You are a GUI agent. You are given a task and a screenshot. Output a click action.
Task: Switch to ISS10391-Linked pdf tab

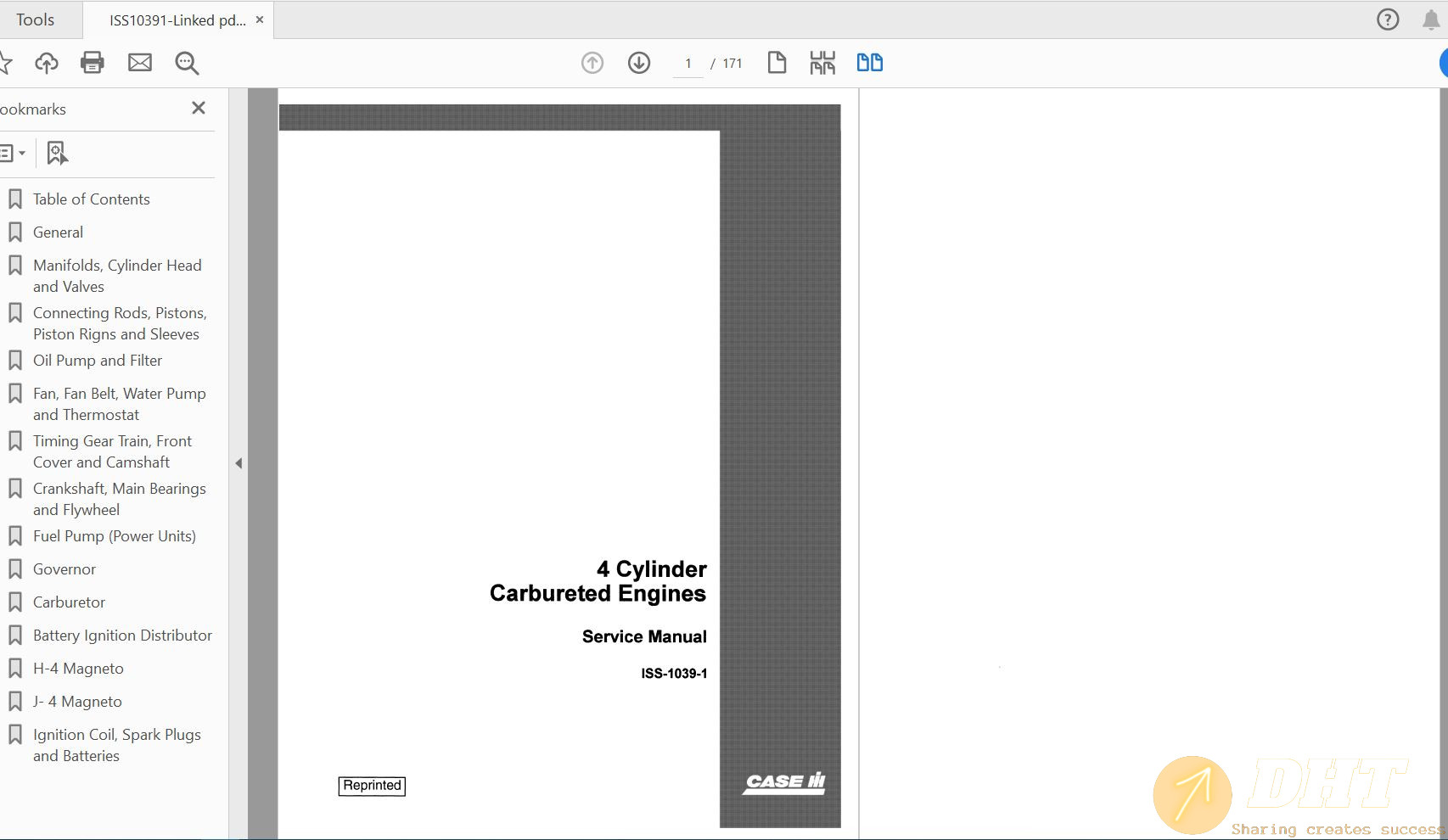(177, 20)
